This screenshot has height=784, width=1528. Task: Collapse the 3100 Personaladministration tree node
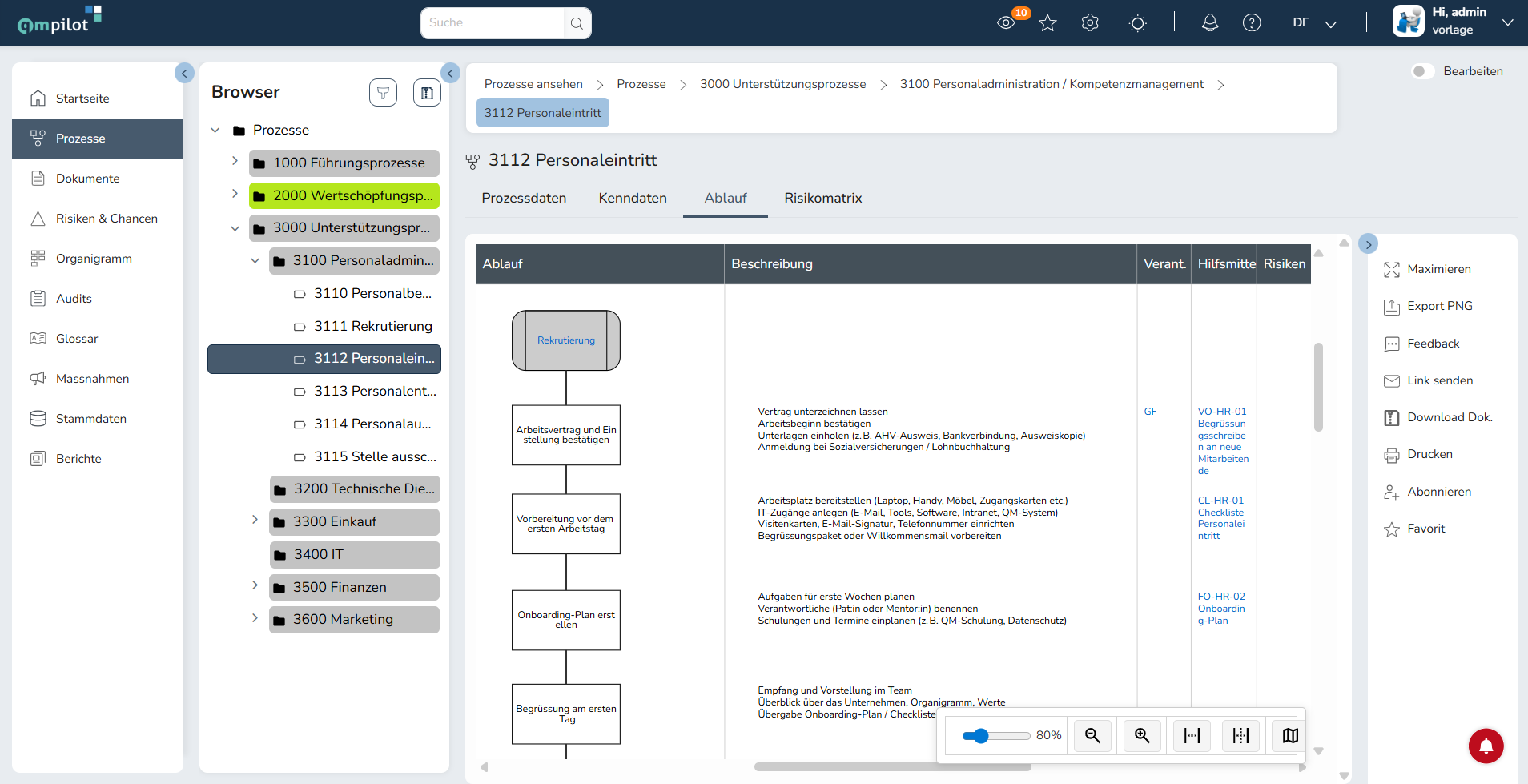coord(255,260)
